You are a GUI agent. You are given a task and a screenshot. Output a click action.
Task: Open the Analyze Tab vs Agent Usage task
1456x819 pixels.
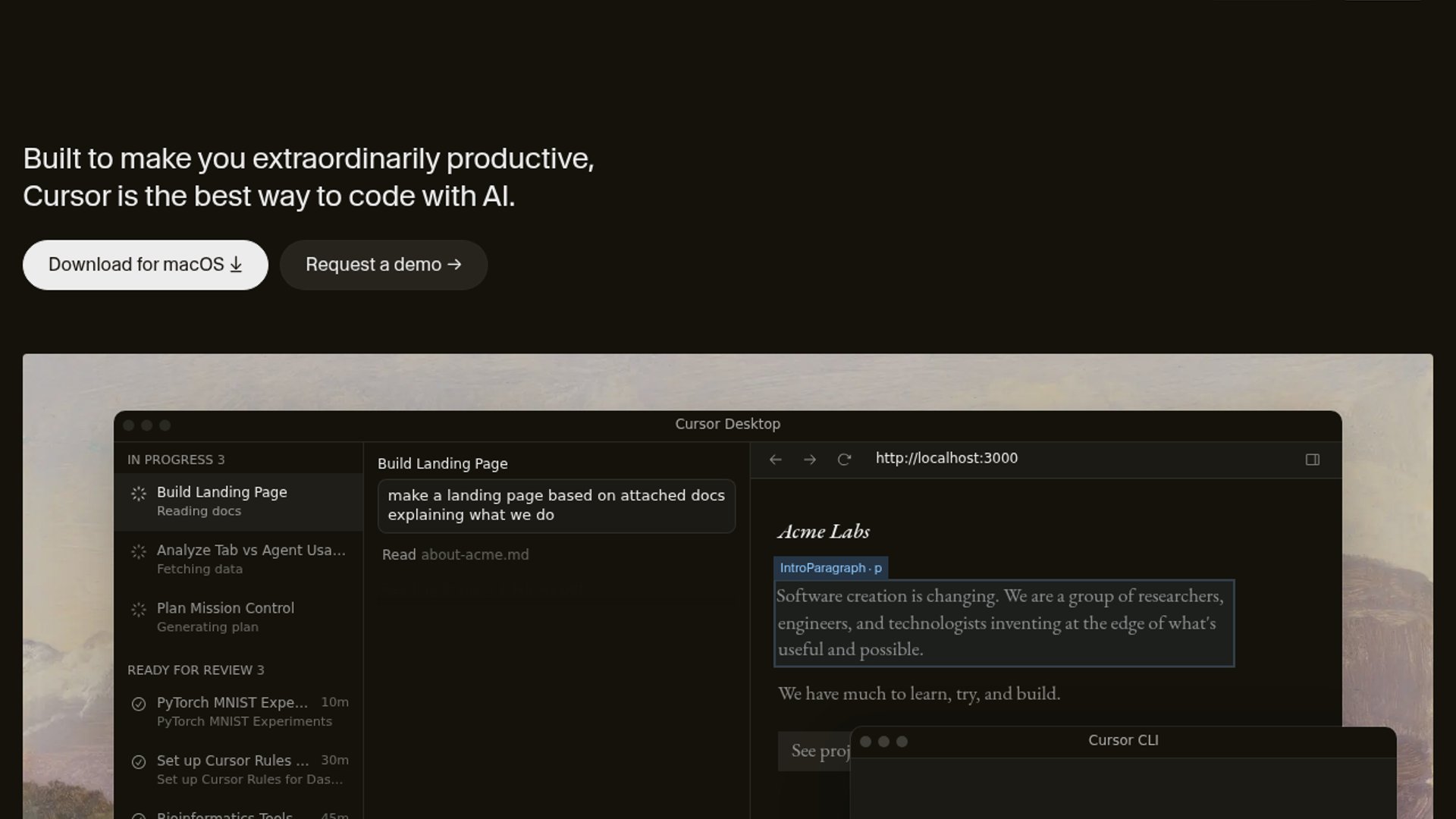pyautogui.click(x=239, y=559)
